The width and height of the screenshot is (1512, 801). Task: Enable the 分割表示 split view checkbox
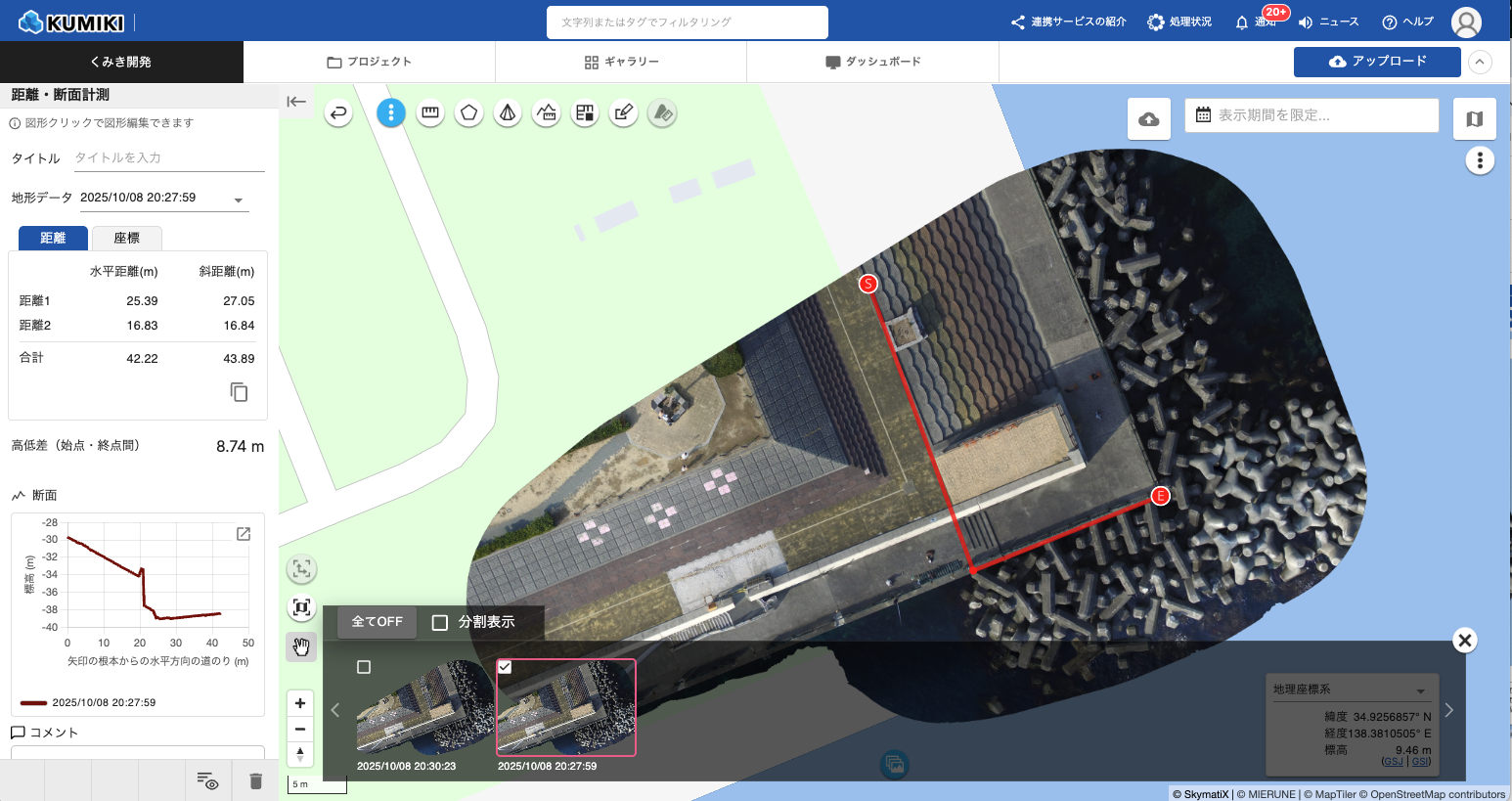(440, 623)
